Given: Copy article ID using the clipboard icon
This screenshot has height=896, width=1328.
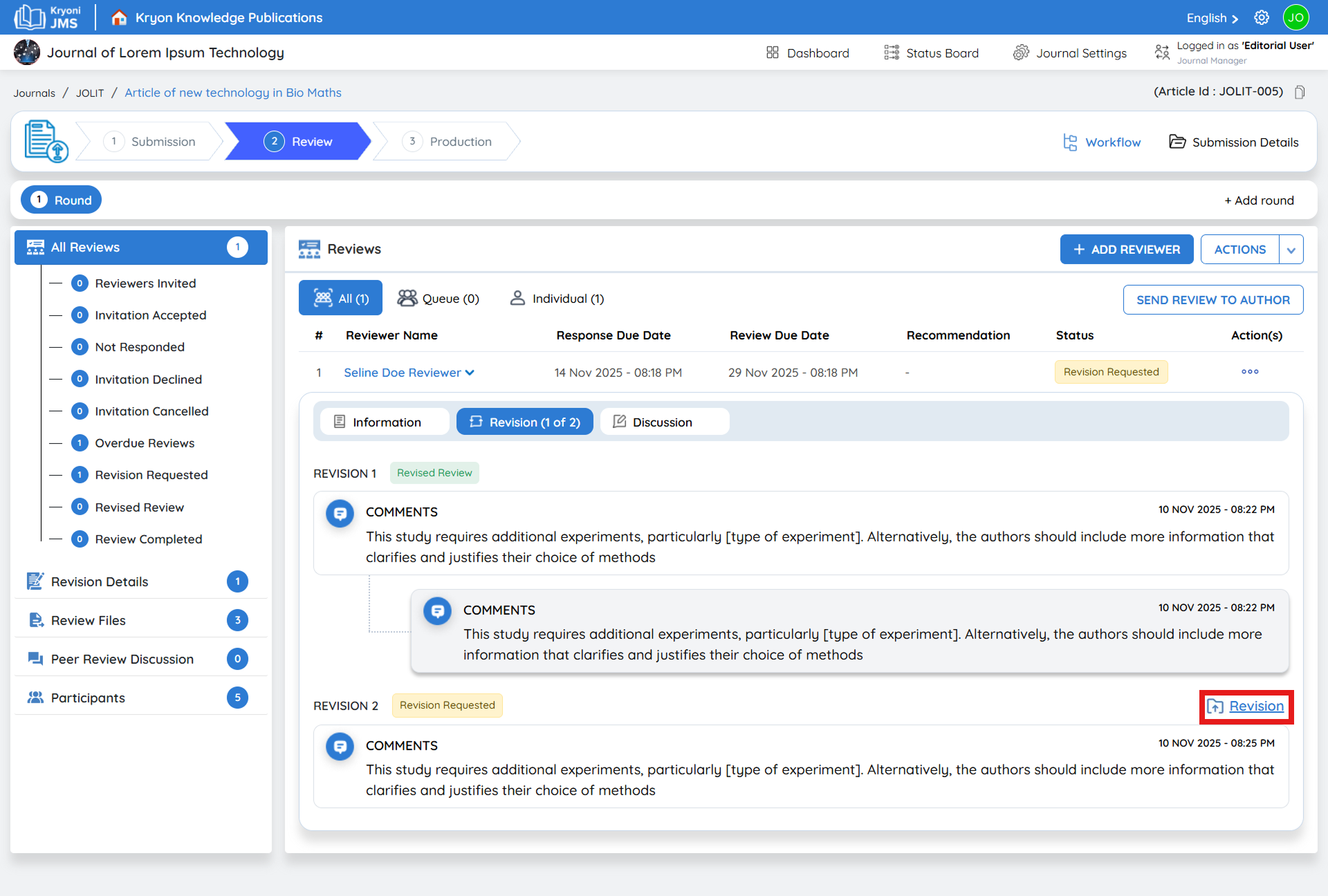Looking at the screenshot, I should click(1300, 92).
